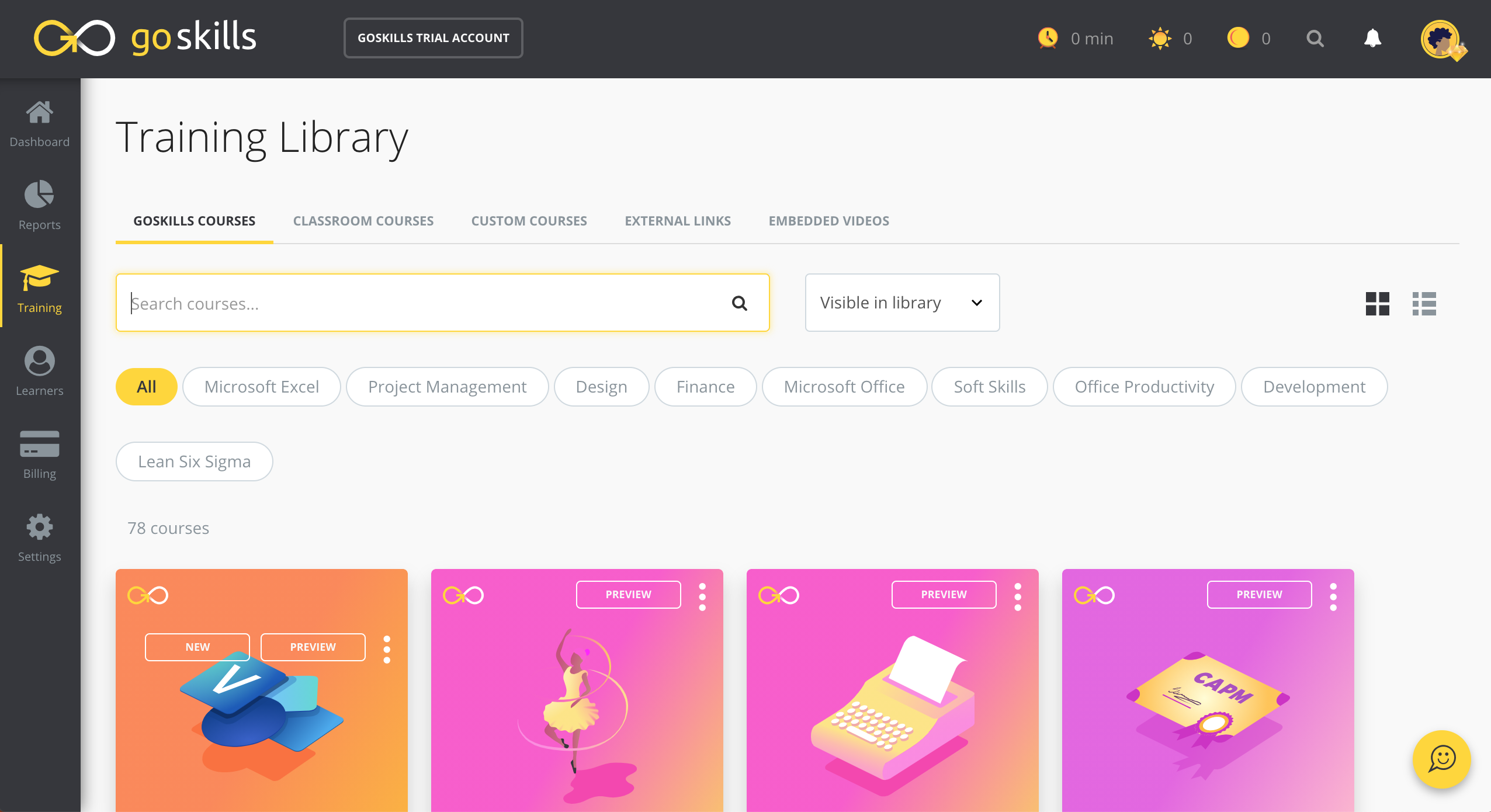Viewport: 1491px width, 812px height.
Task: Click Preview on the typewriter course card
Action: click(x=944, y=595)
